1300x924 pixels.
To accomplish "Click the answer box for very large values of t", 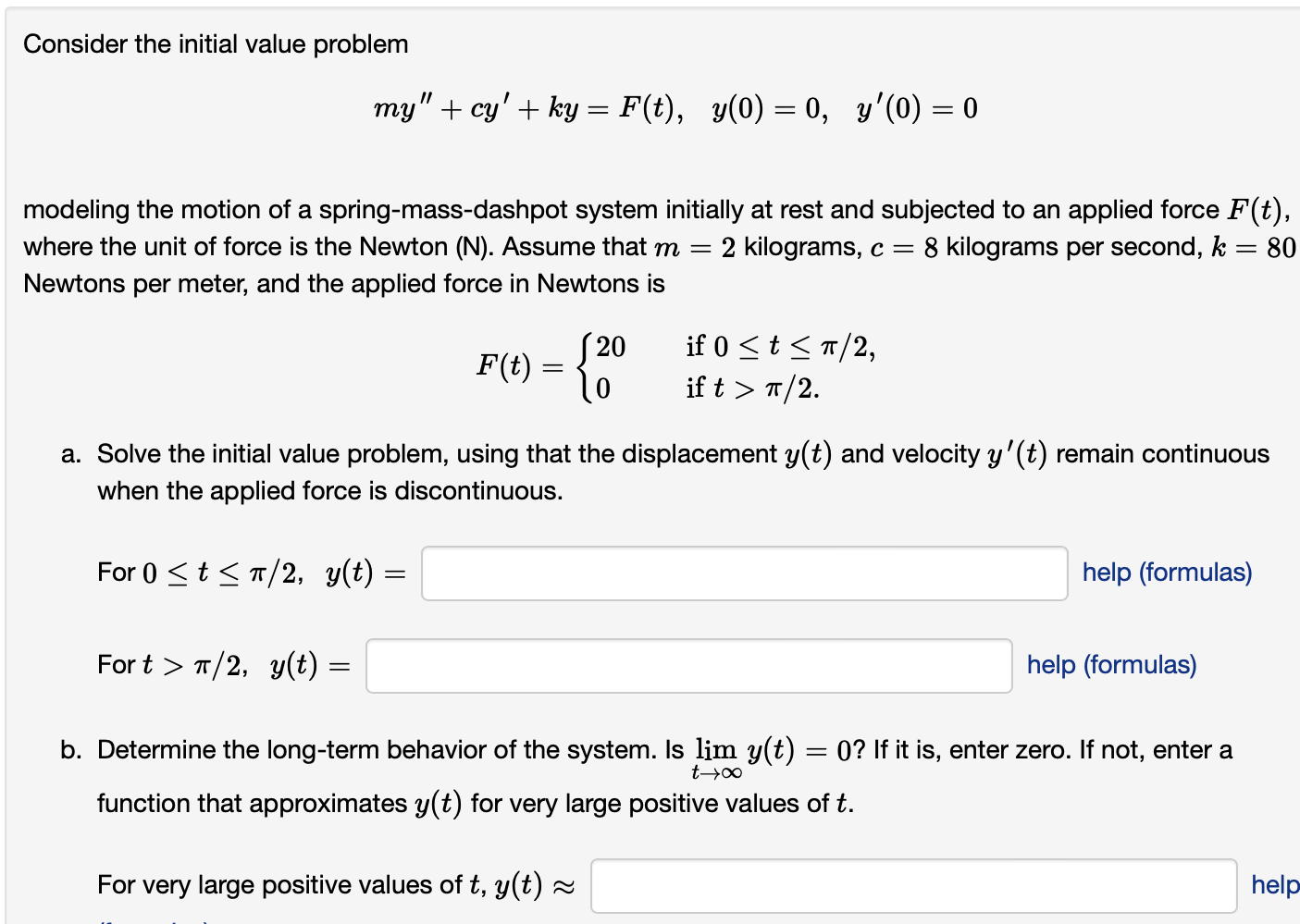I will [914, 885].
